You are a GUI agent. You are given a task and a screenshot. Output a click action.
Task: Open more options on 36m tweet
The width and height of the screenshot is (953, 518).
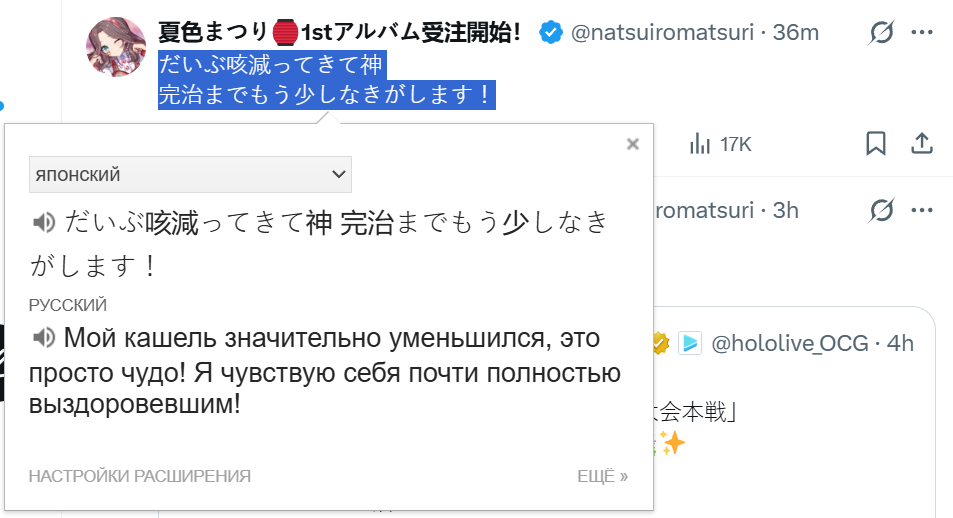922,32
